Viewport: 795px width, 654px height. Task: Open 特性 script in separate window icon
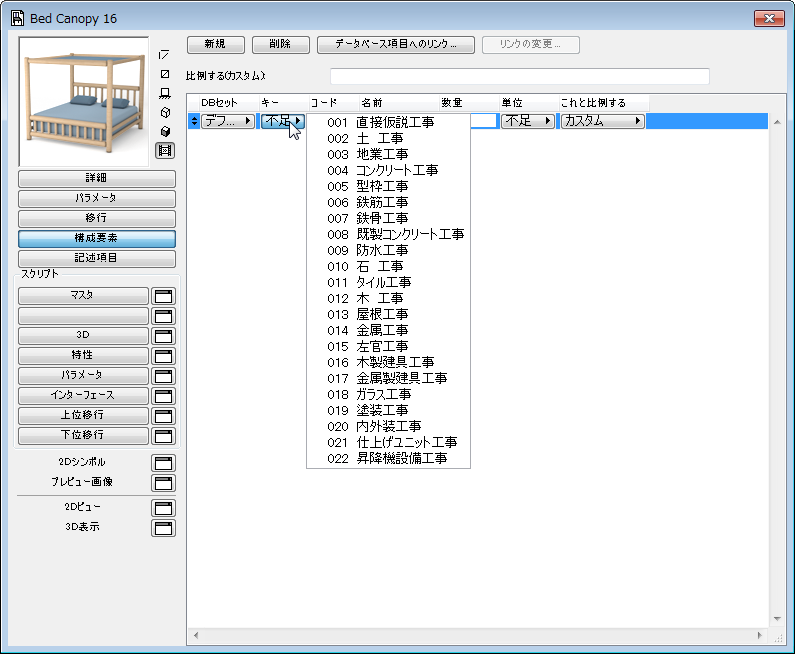(x=163, y=356)
